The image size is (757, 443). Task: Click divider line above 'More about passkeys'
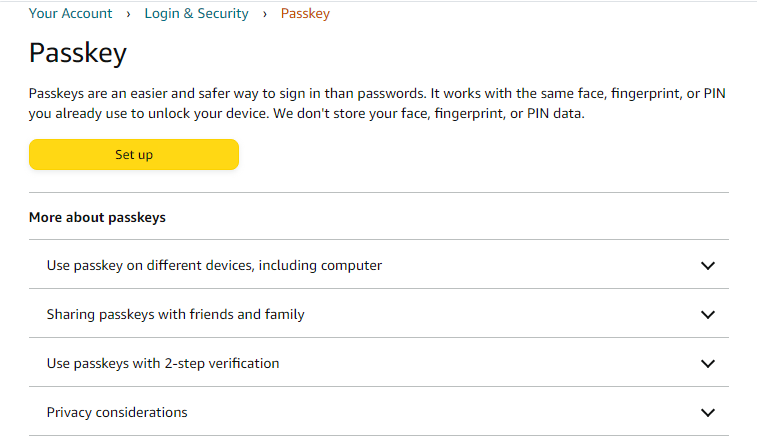point(378,192)
